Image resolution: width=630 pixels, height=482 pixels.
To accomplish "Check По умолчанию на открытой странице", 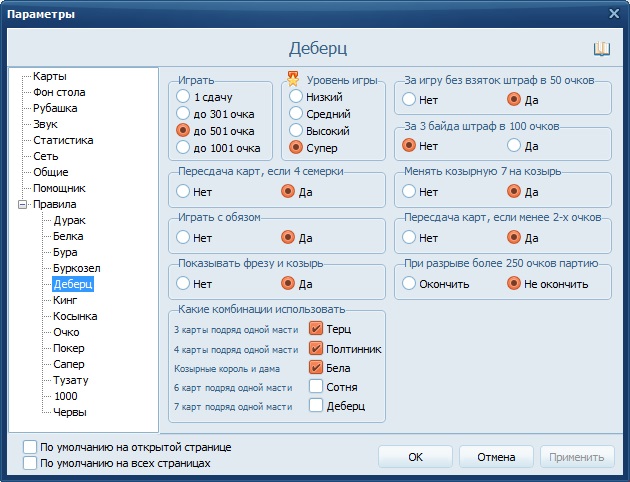I will coord(29,446).
